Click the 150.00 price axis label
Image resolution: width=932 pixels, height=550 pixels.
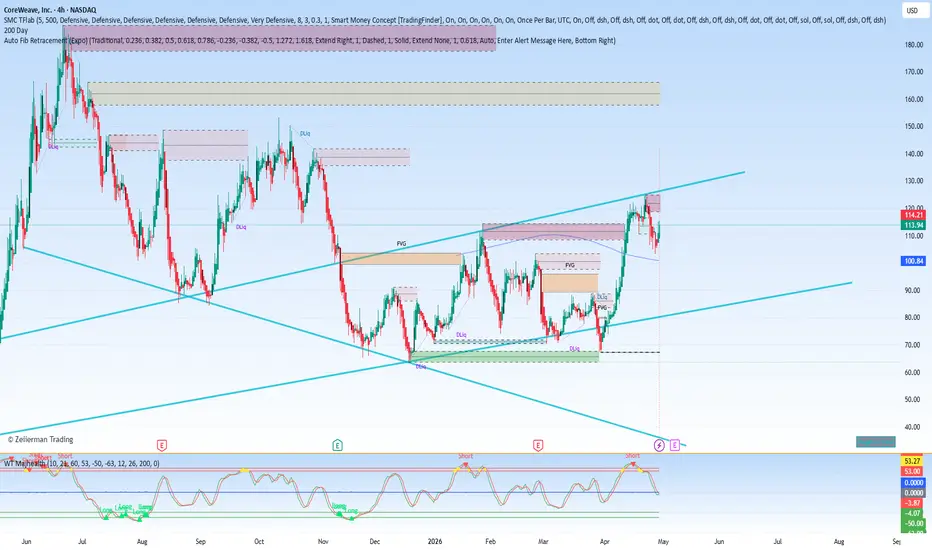[914, 126]
